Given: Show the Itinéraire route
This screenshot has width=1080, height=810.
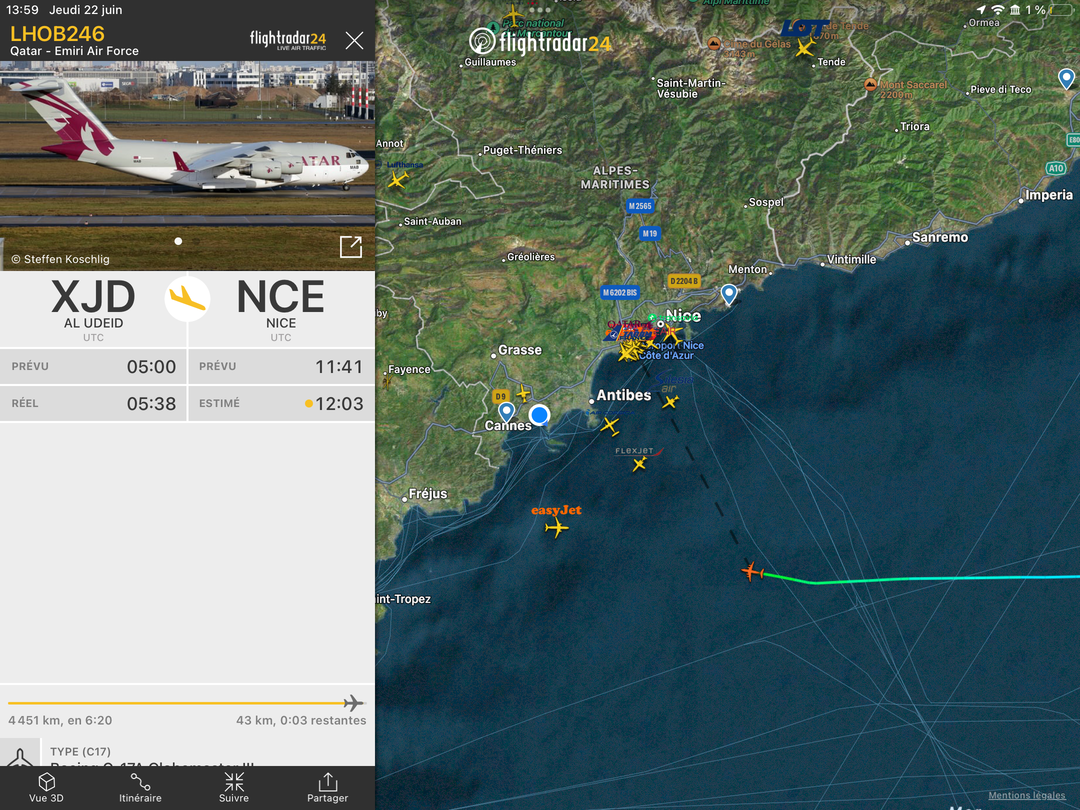Looking at the screenshot, I should click(x=140, y=787).
